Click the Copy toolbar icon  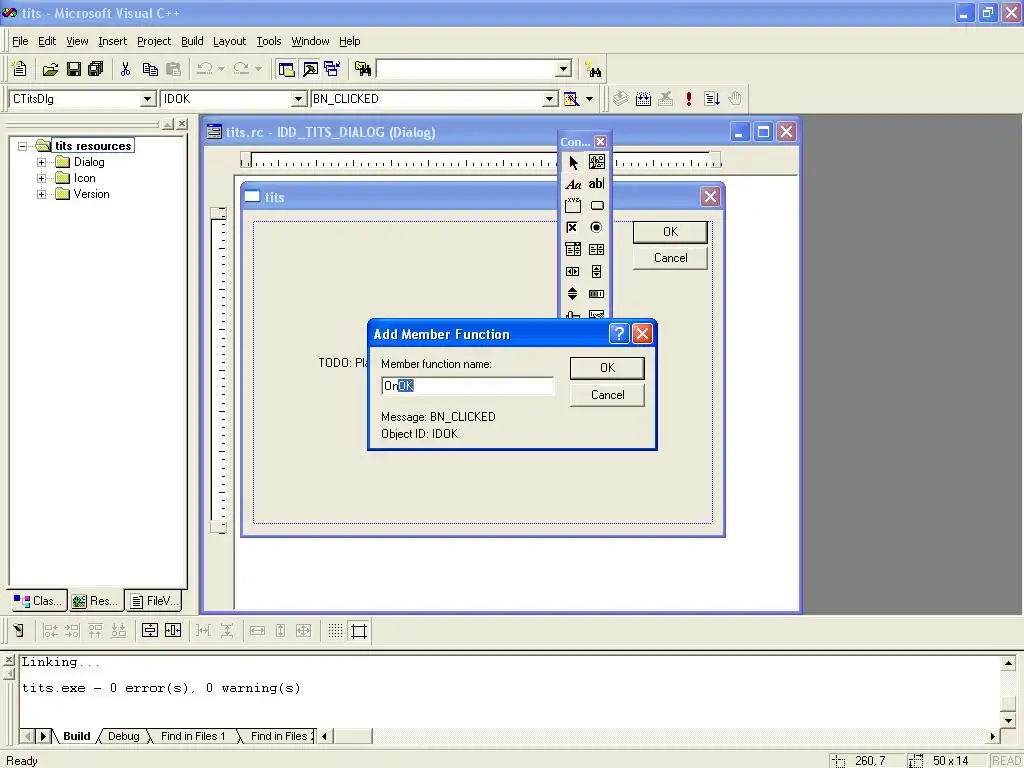click(x=150, y=69)
